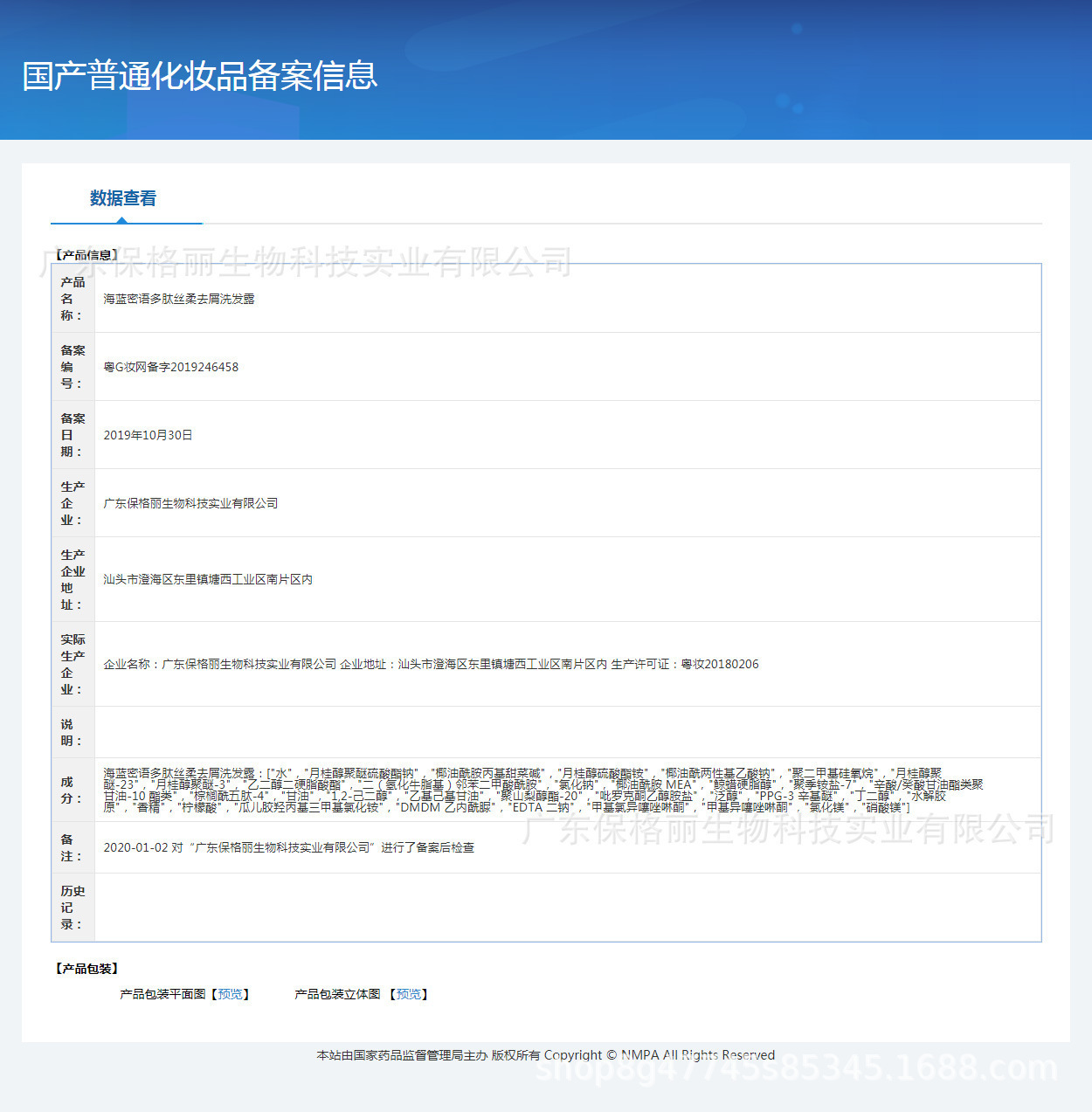
Task: Click the 生产企业地址 row label
Action: pos(73,579)
